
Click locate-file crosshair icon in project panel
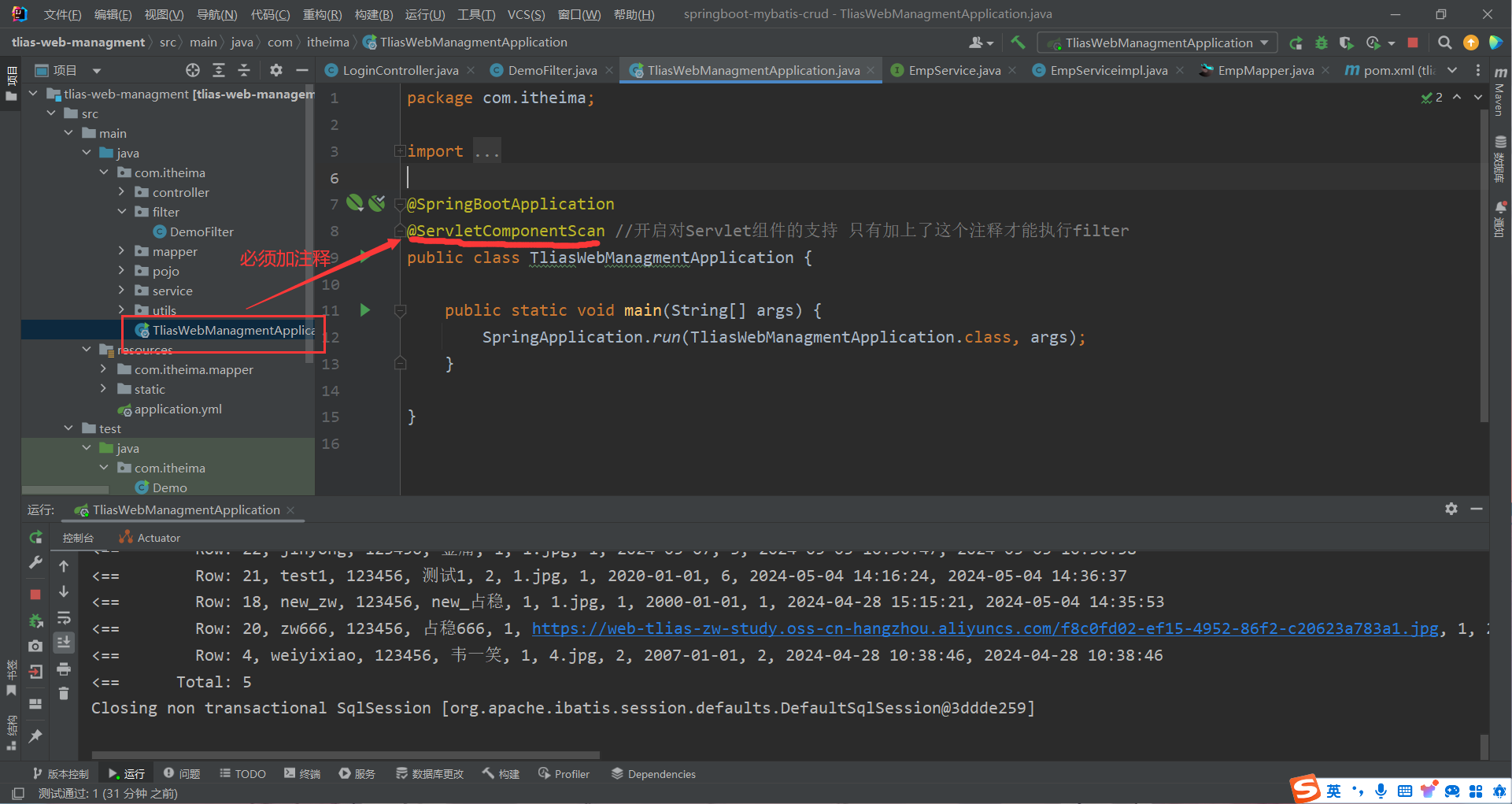(193, 71)
